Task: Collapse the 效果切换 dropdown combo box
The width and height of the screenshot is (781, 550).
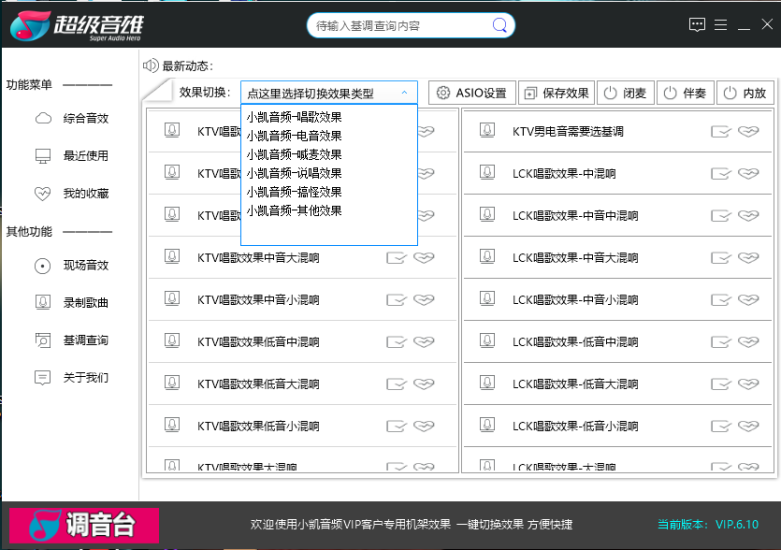Action: pyautogui.click(x=329, y=93)
